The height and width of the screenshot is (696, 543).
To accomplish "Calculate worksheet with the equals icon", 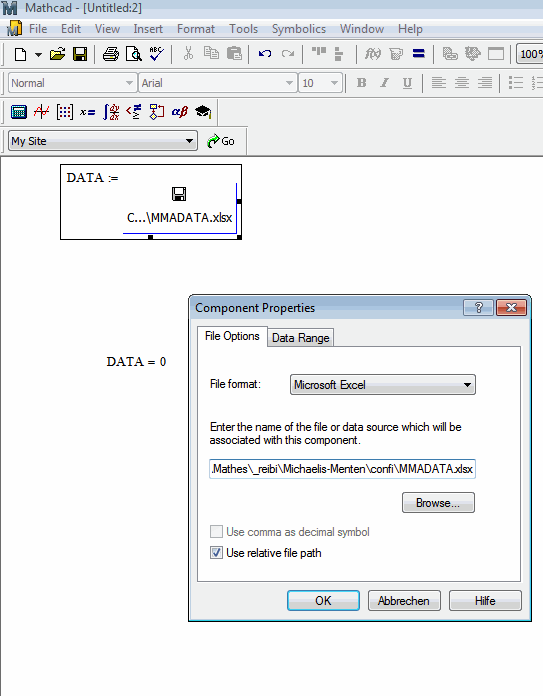I will click(419, 54).
